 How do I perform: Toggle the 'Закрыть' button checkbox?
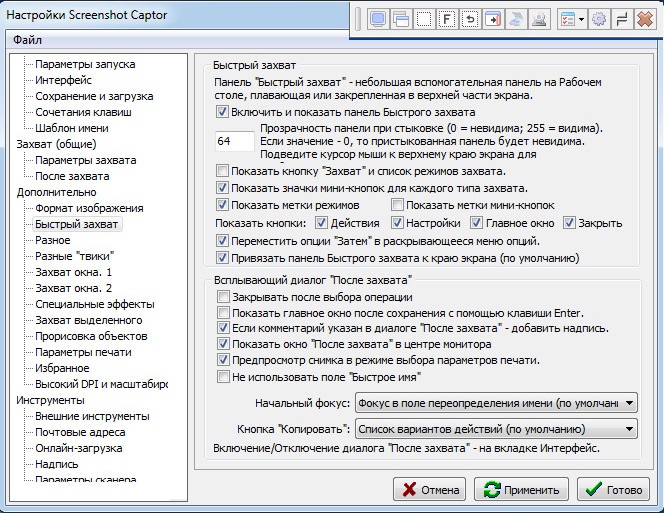[569, 223]
